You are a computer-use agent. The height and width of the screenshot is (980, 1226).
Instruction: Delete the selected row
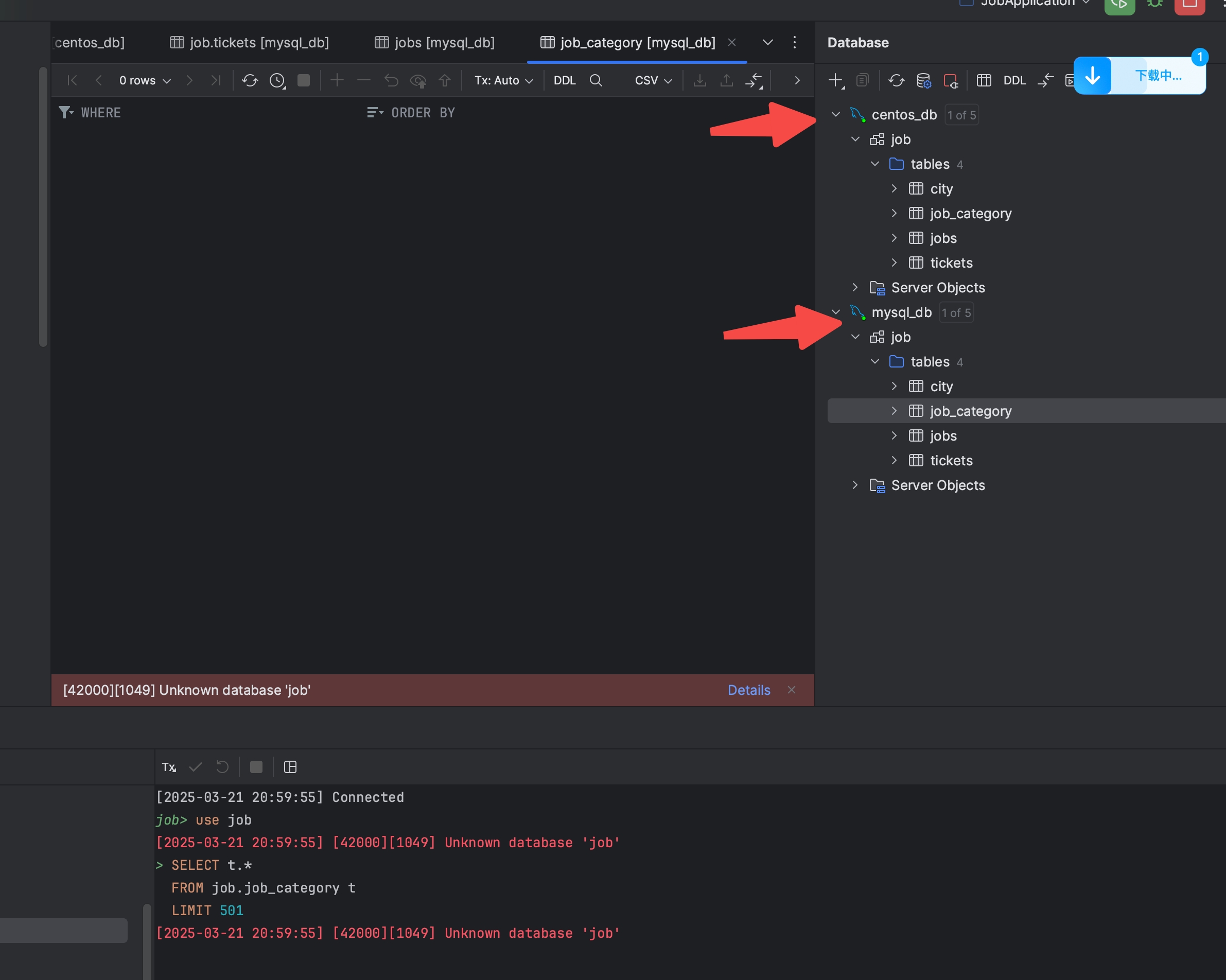pyautogui.click(x=364, y=80)
